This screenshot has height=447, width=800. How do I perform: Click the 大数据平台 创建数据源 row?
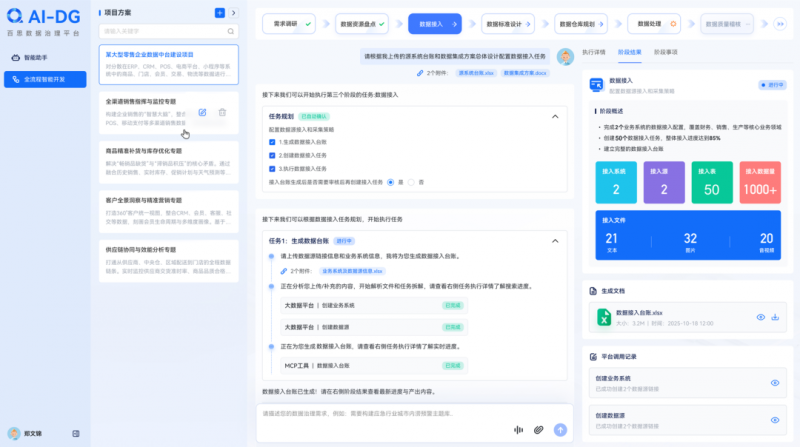pyautogui.click(x=374, y=327)
